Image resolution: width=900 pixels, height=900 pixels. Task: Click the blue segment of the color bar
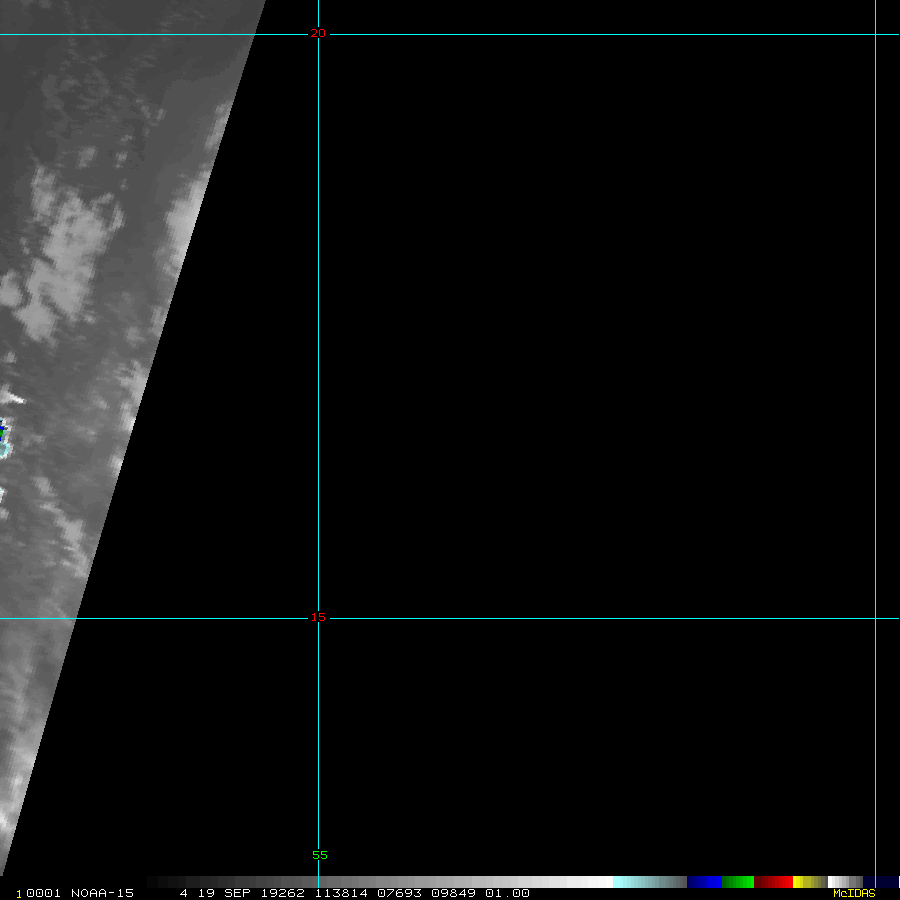[704, 882]
